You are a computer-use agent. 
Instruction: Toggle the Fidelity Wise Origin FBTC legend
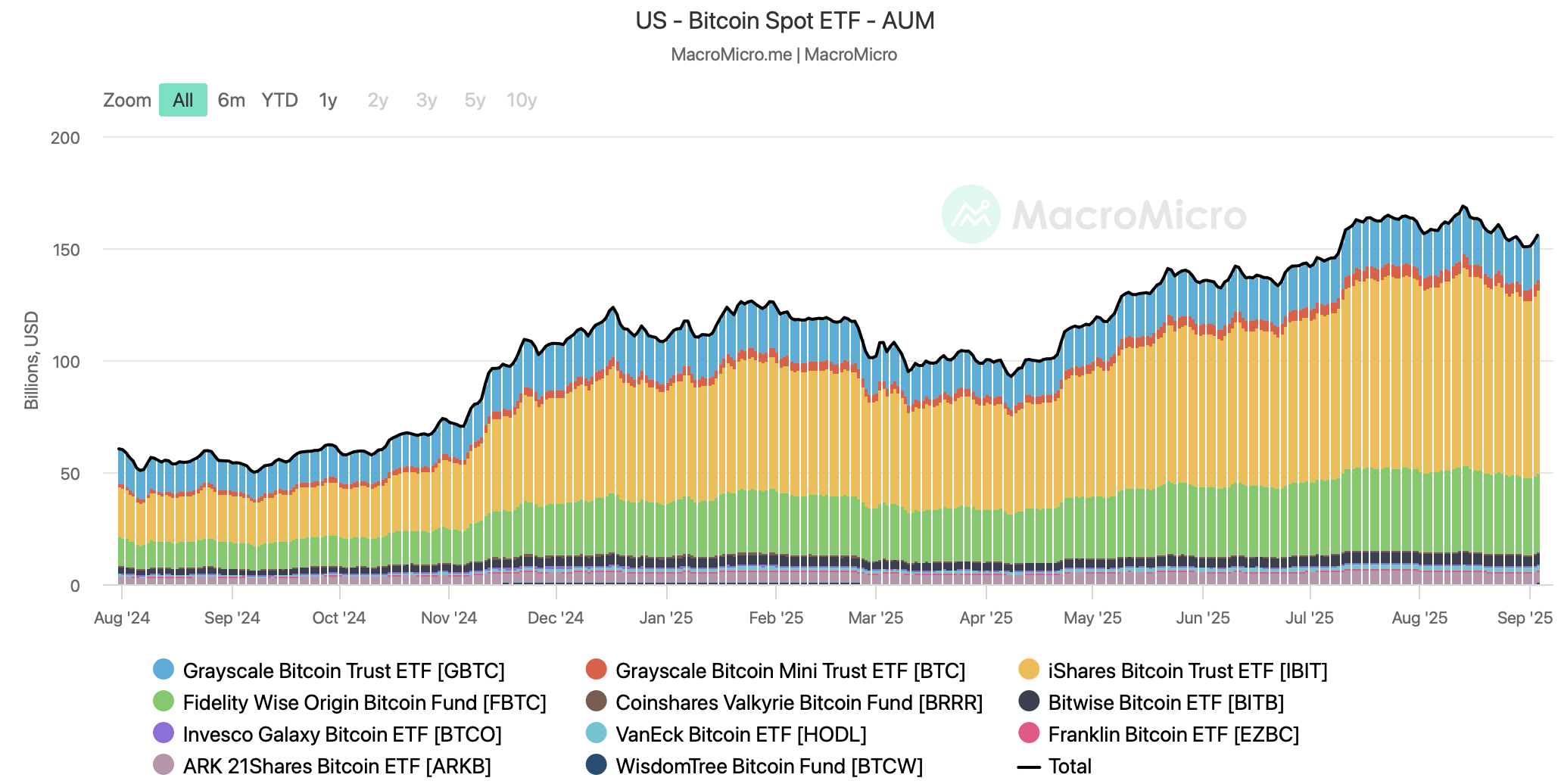(363, 702)
